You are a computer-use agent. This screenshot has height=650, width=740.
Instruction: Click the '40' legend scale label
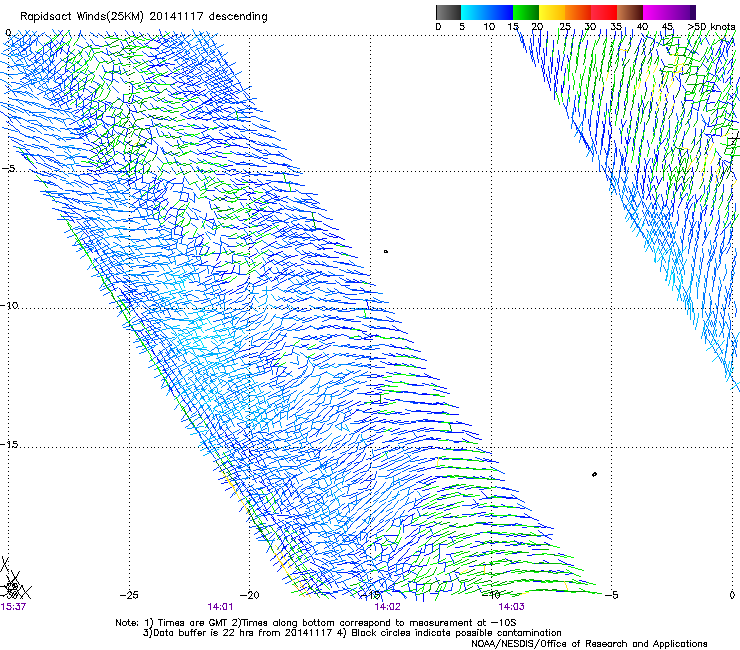642,26
